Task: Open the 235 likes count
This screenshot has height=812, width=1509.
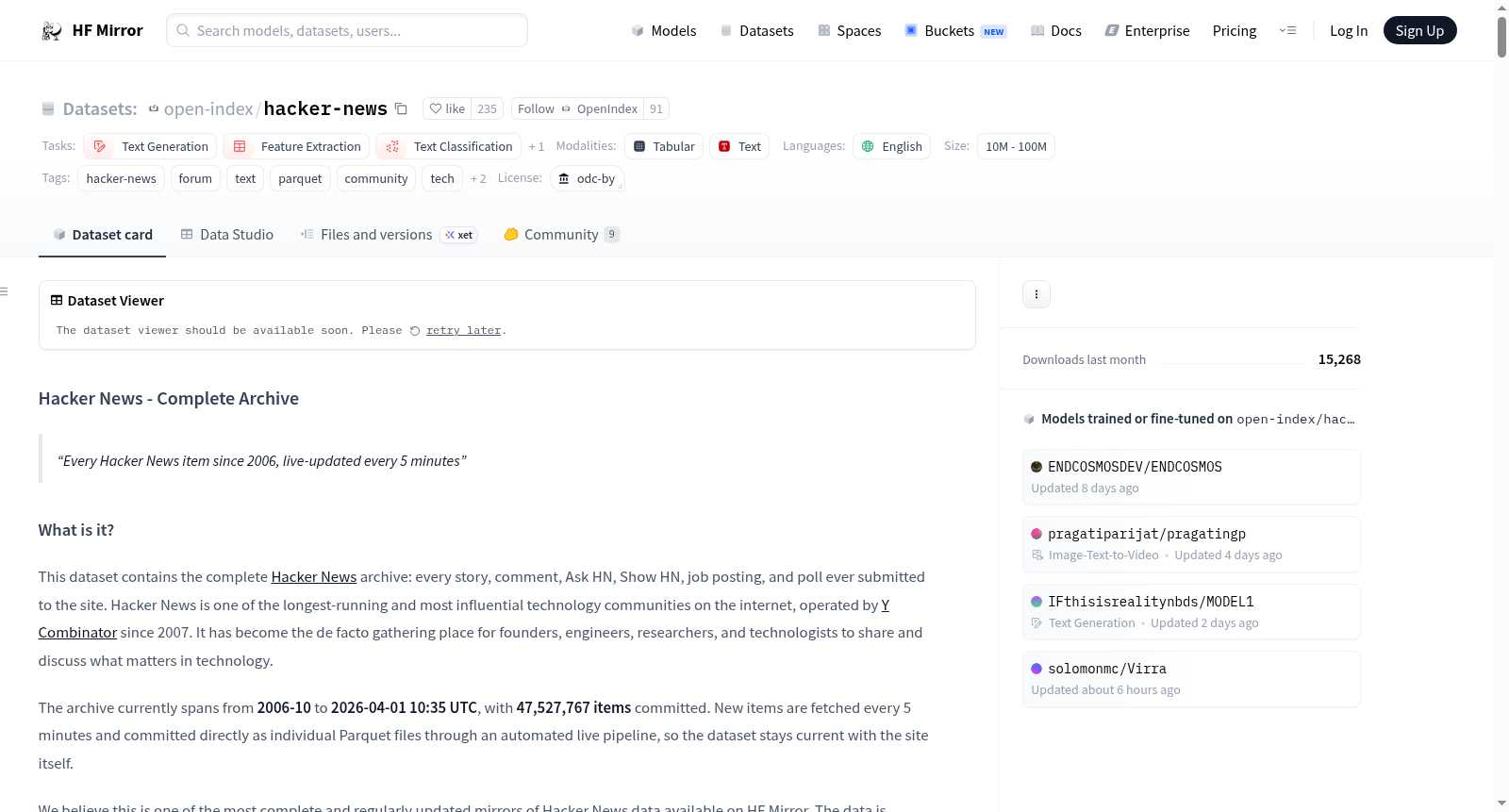Action: pos(487,108)
